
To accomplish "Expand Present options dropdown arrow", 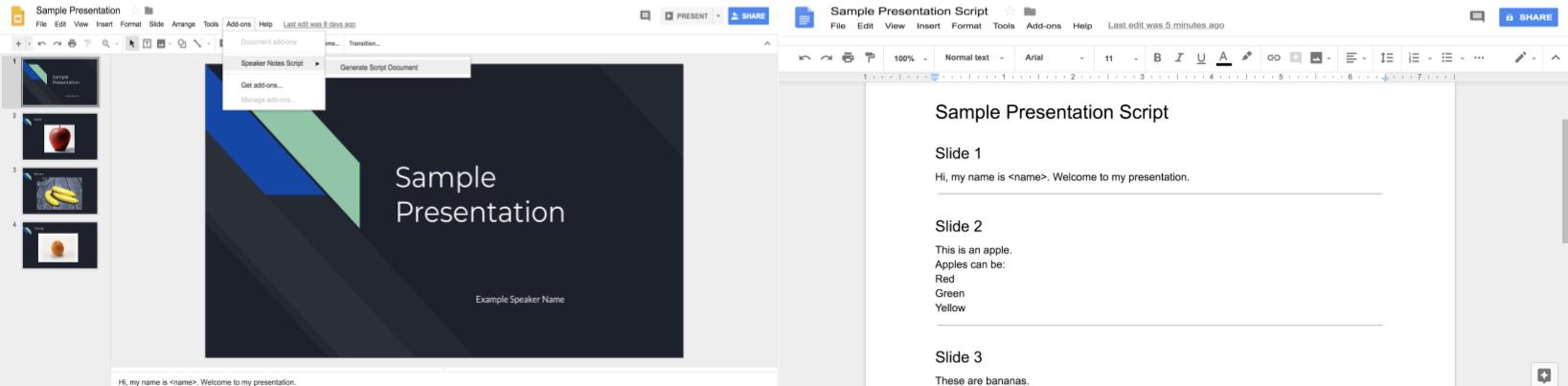I will point(717,16).
